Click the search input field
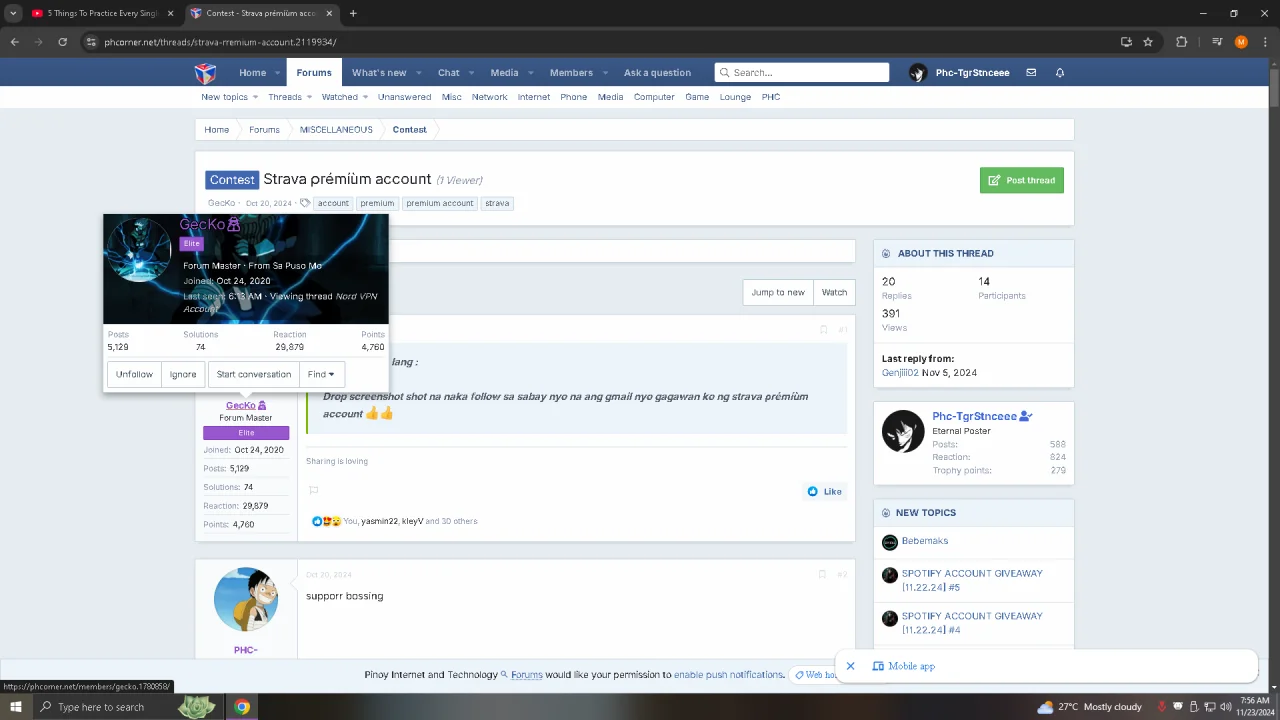Screen dimensions: 1280x720 click(x=802, y=73)
